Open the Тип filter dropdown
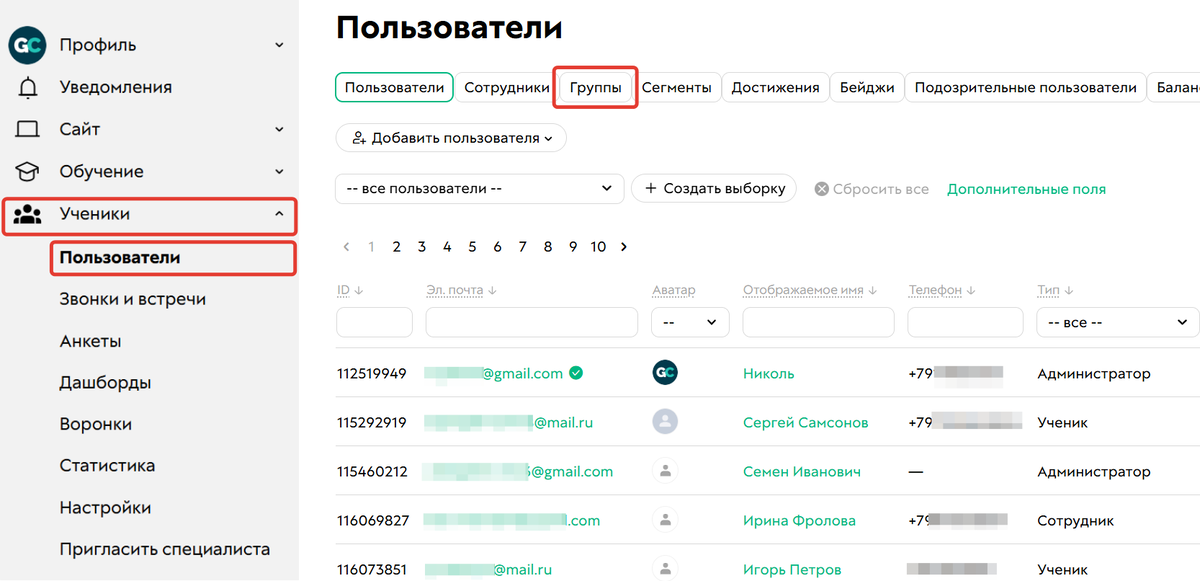Screen dimensions: 1200x581 (x=1117, y=322)
